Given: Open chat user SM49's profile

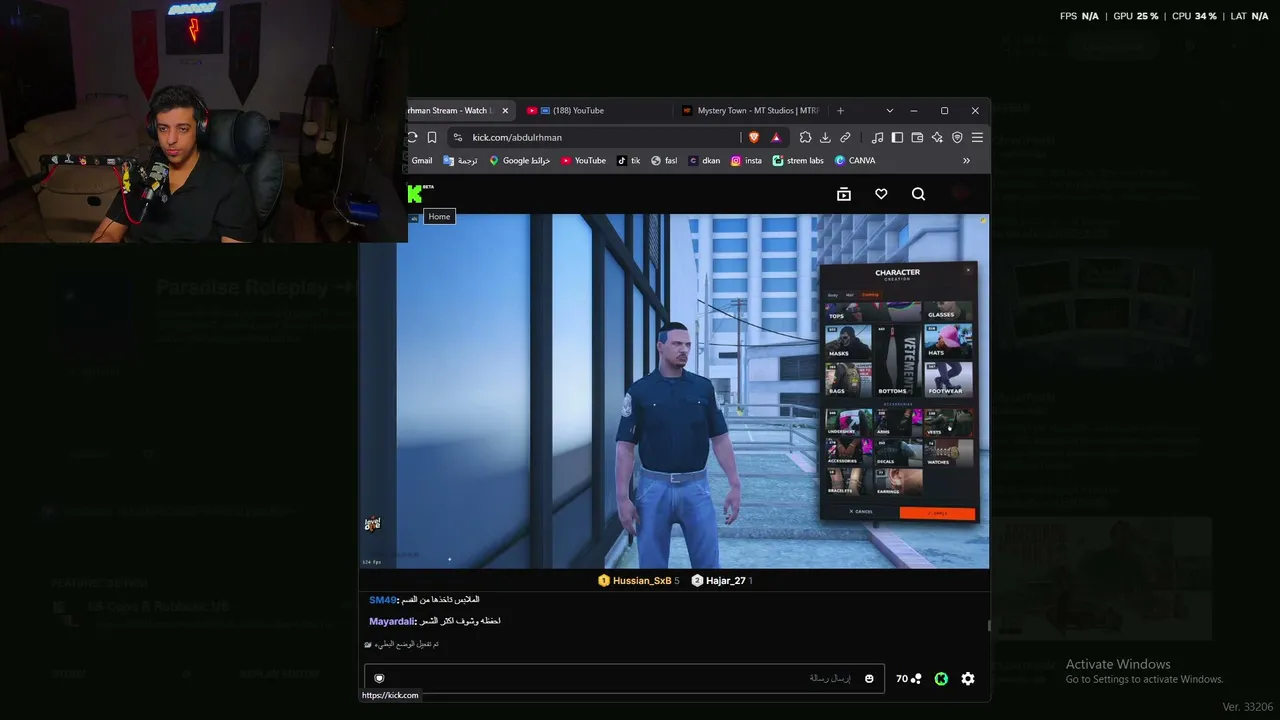Looking at the screenshot, I should 382,600.
